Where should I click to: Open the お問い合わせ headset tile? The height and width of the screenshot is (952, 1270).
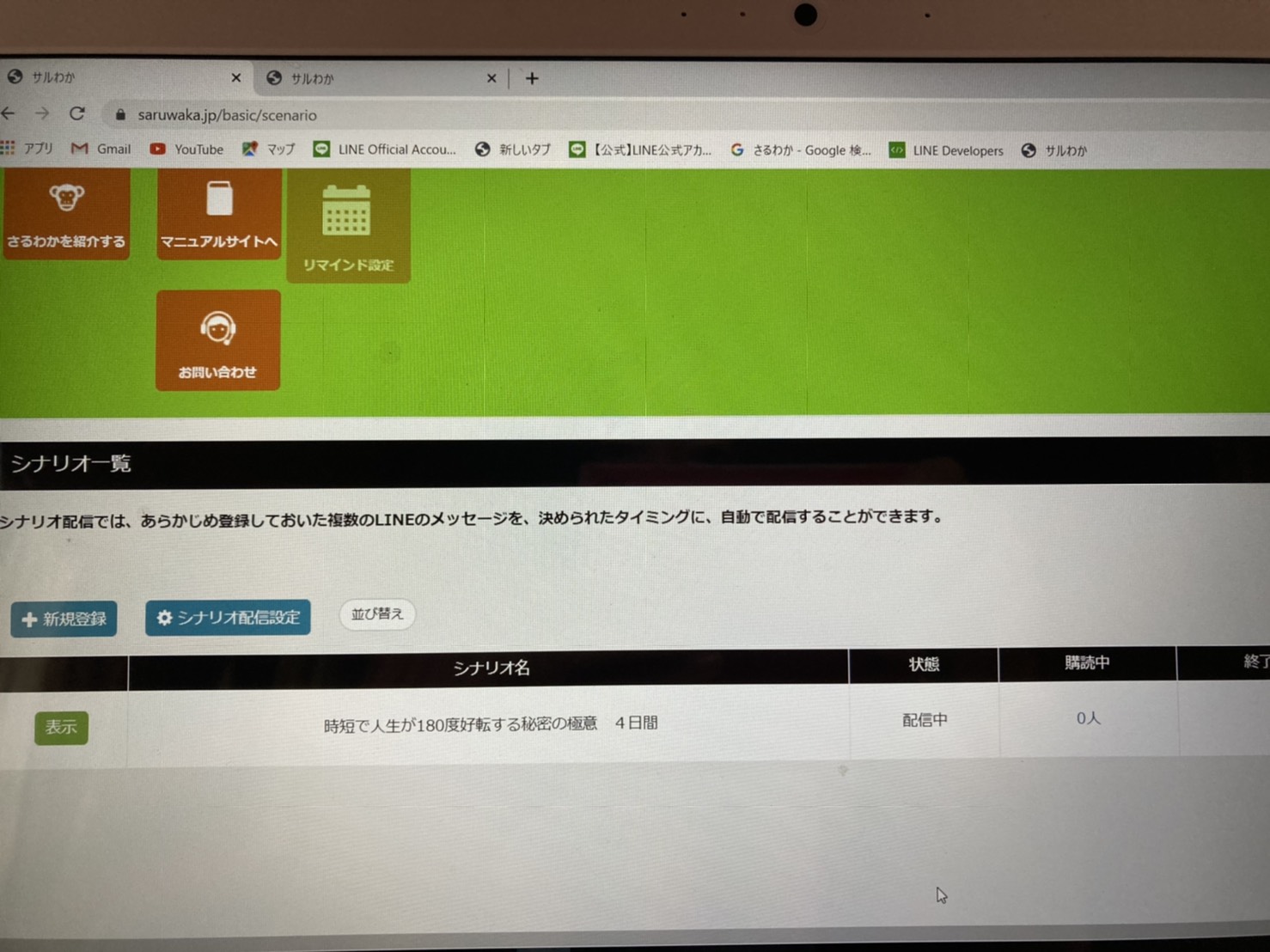(218, 340)
